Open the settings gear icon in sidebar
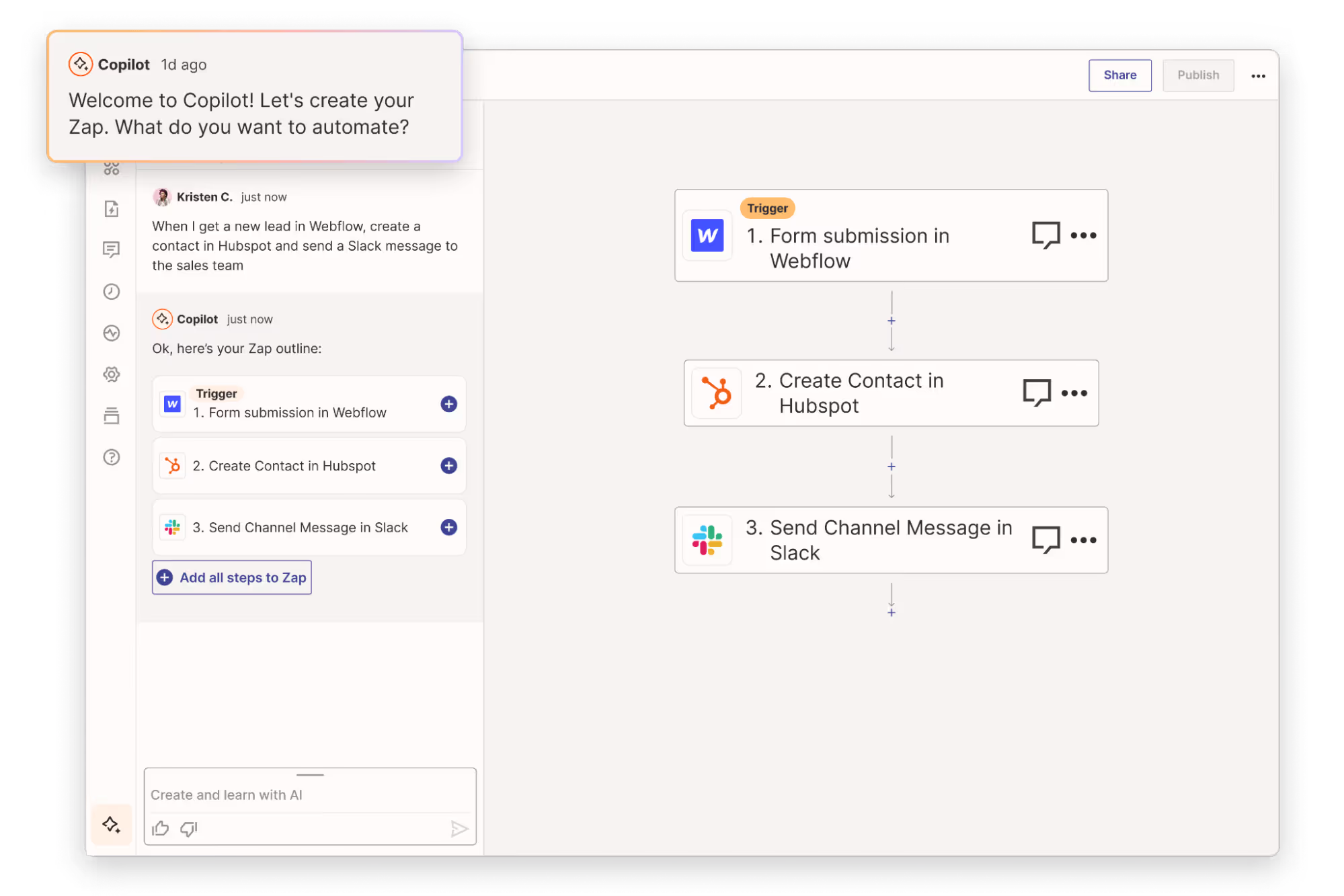This screenshot has width=1344, height=896. [112, 374]
